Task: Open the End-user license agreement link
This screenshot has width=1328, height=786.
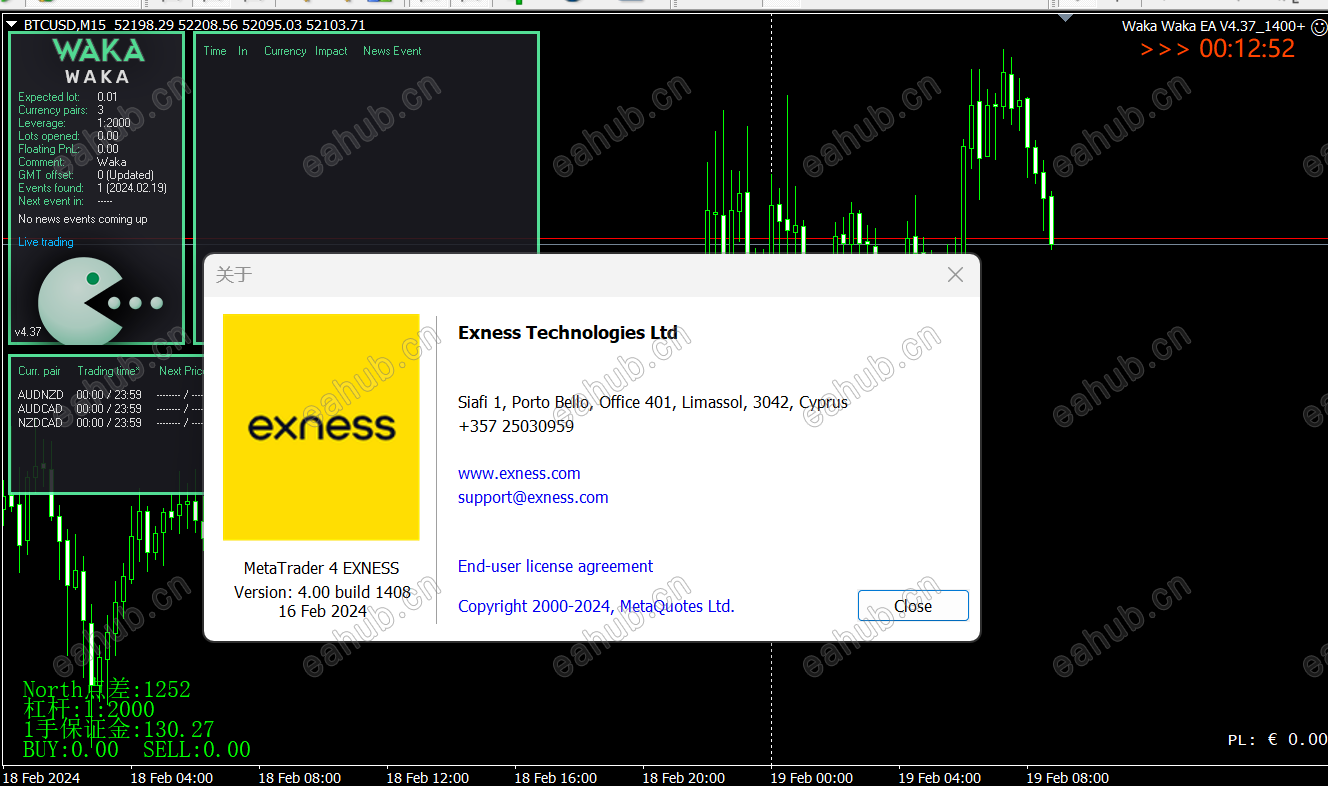Action: coord(555,567)
